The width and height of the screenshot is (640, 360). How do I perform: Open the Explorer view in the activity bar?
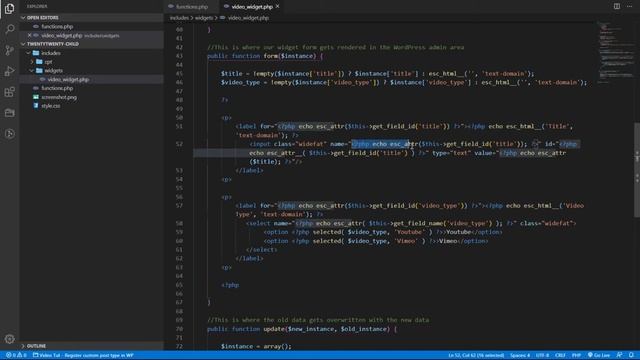point(9,9)
